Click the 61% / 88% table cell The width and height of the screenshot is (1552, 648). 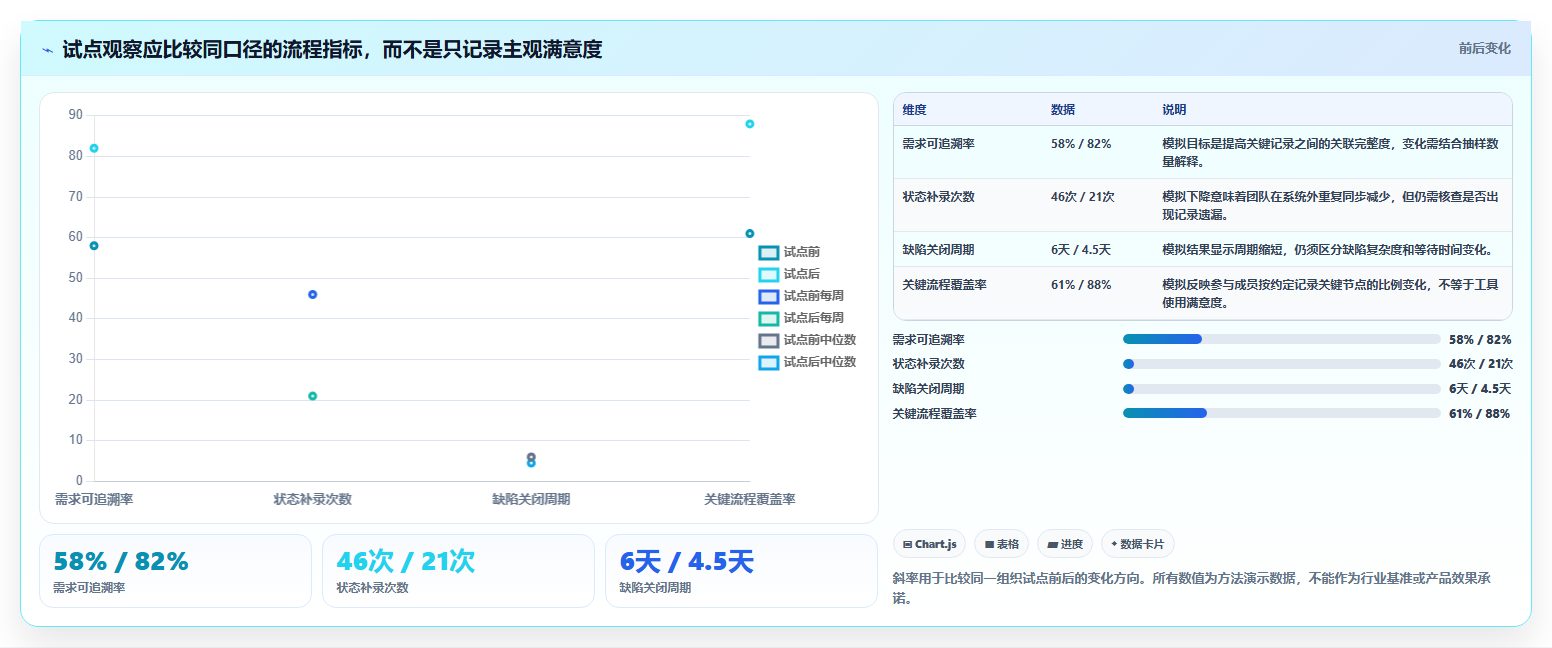click(x=1081, y=285)
